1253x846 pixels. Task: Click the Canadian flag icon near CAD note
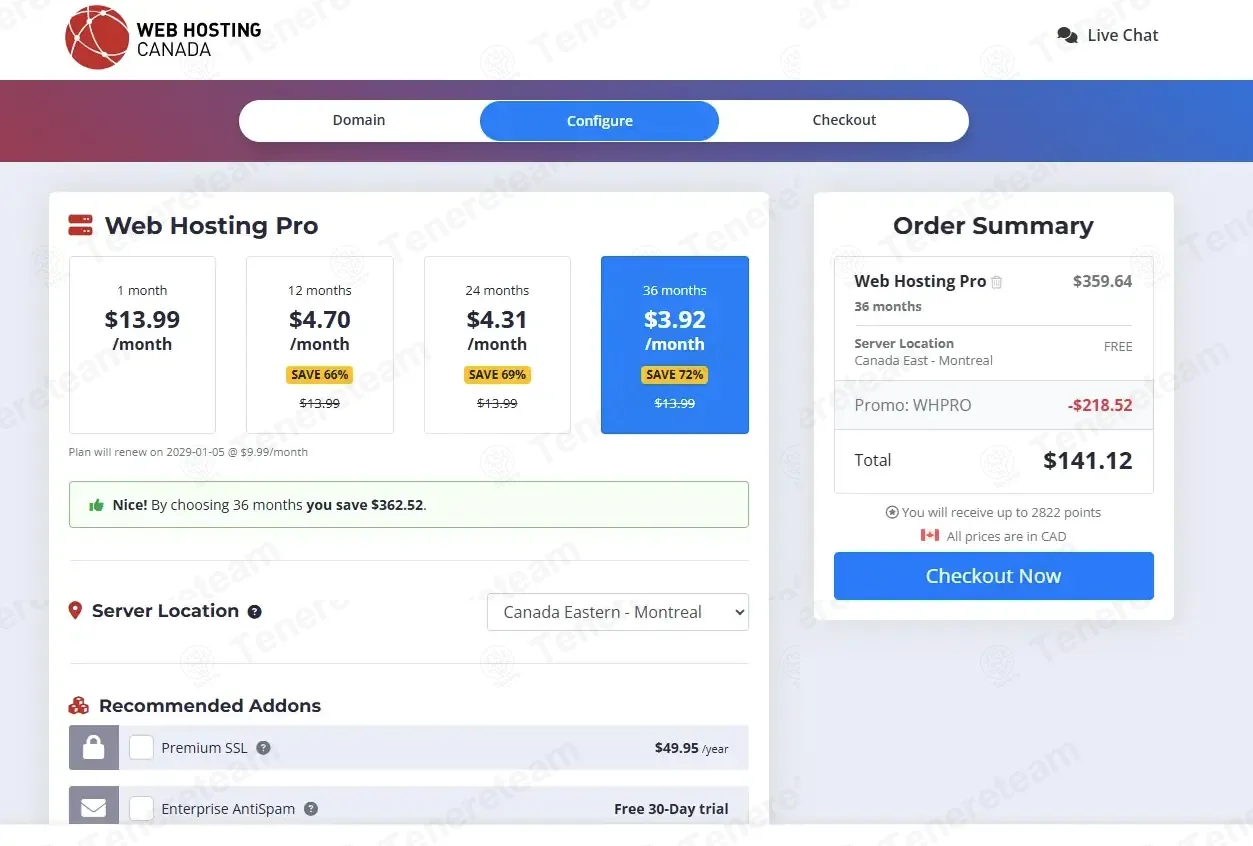pos(930,535)
